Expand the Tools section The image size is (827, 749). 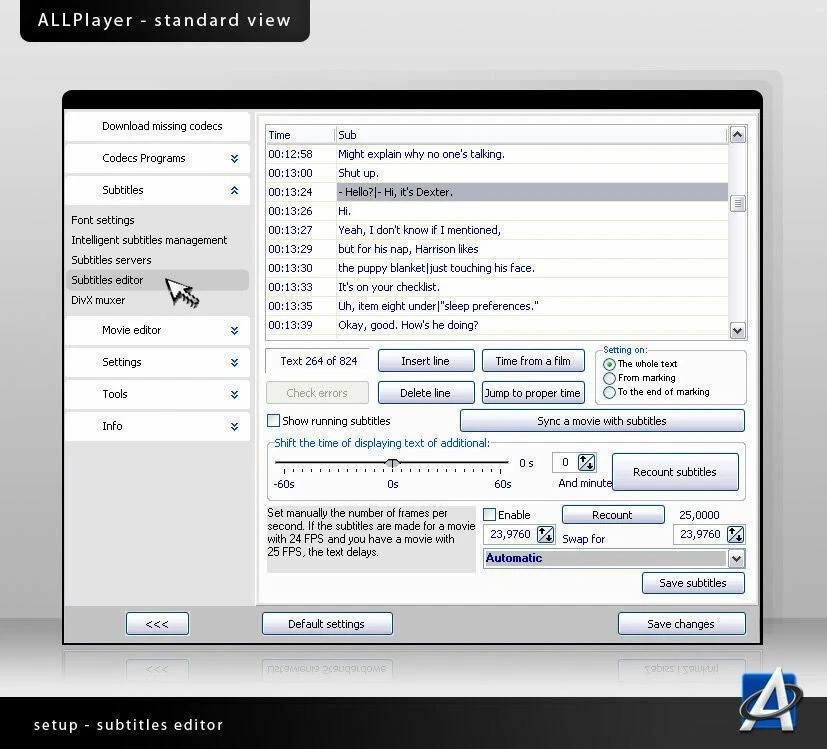[x=234, y=394]
